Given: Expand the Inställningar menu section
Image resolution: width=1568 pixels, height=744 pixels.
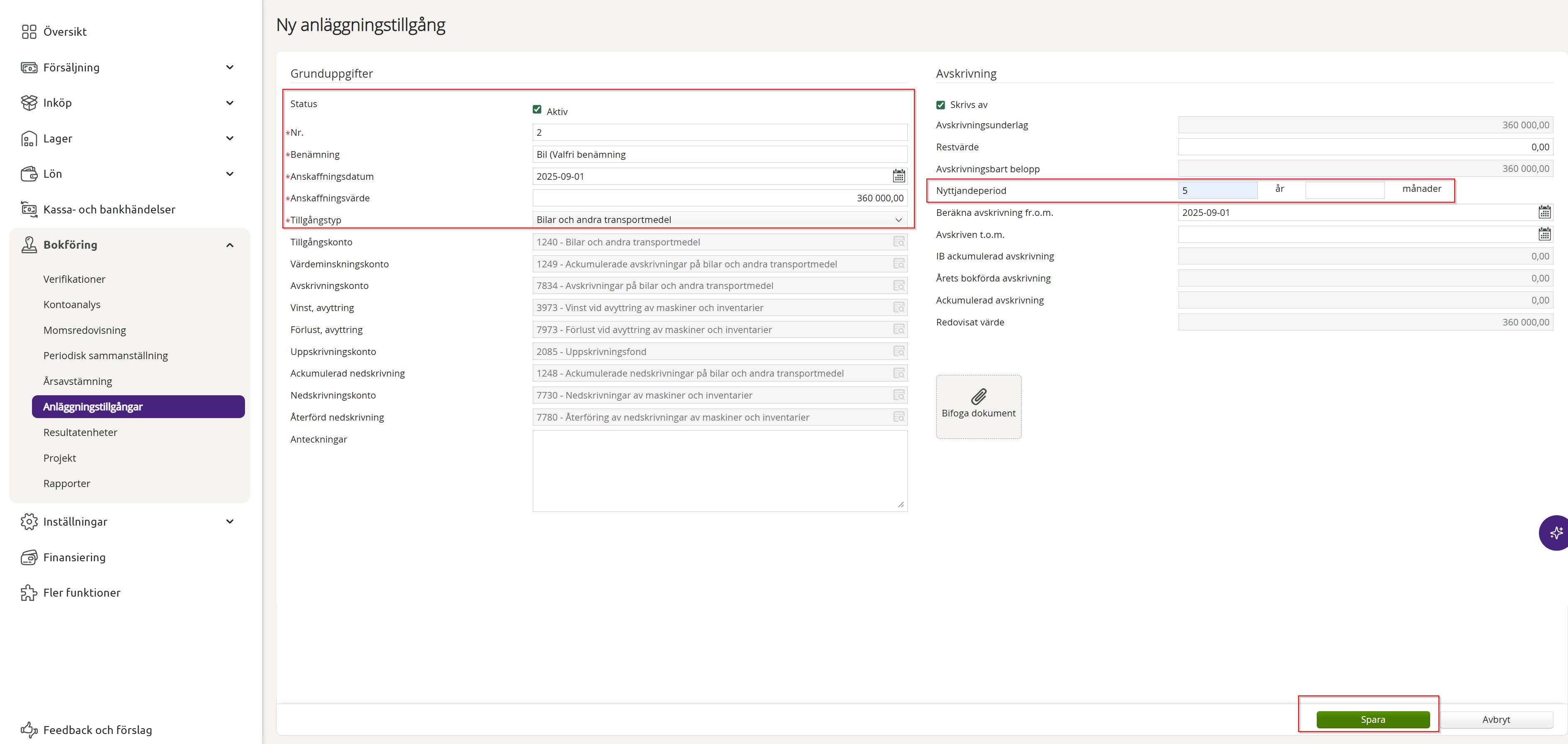Looking at the screenshot, I should tap(230, 522).
